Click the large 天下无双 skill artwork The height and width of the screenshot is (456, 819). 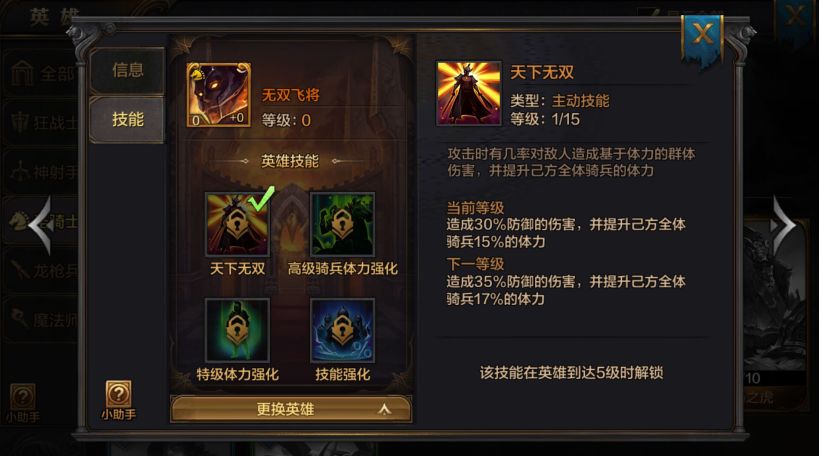[x=469, y=93]
